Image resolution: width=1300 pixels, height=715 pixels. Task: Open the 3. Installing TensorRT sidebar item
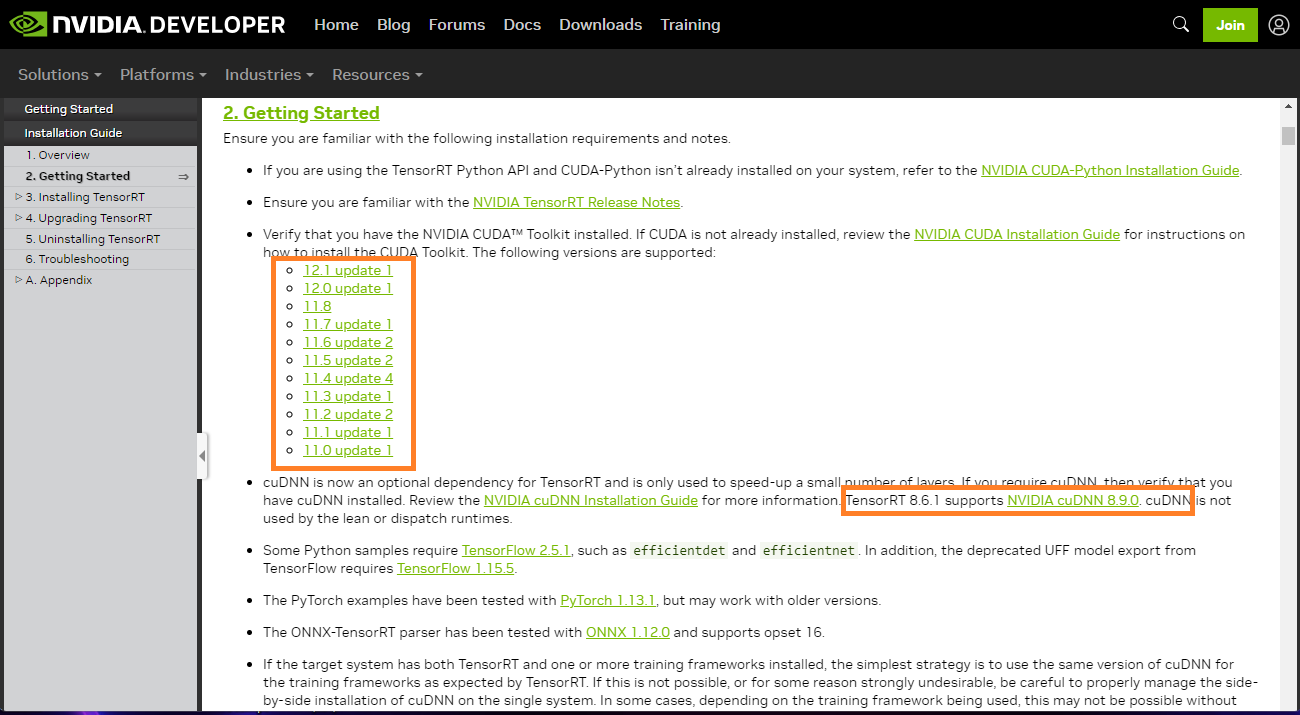(x=85, y=197)
